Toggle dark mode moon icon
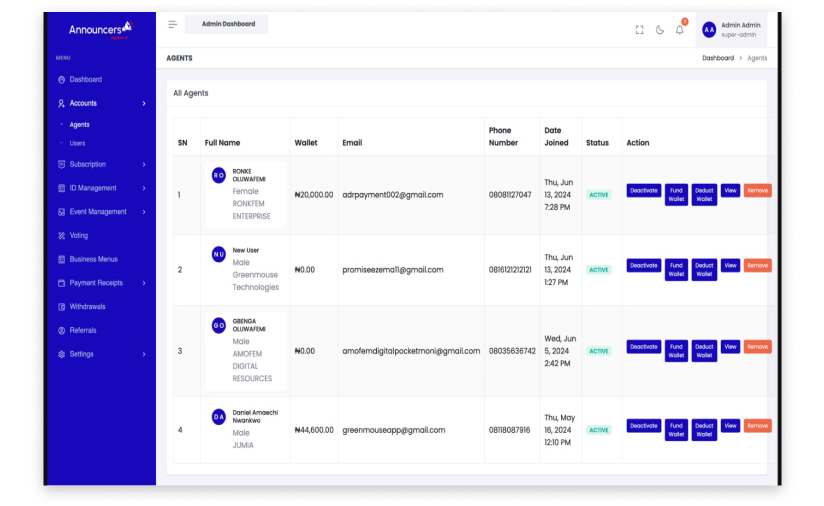Image resolution: width=824 pixels, height=506 pixels. click(660, 30)
